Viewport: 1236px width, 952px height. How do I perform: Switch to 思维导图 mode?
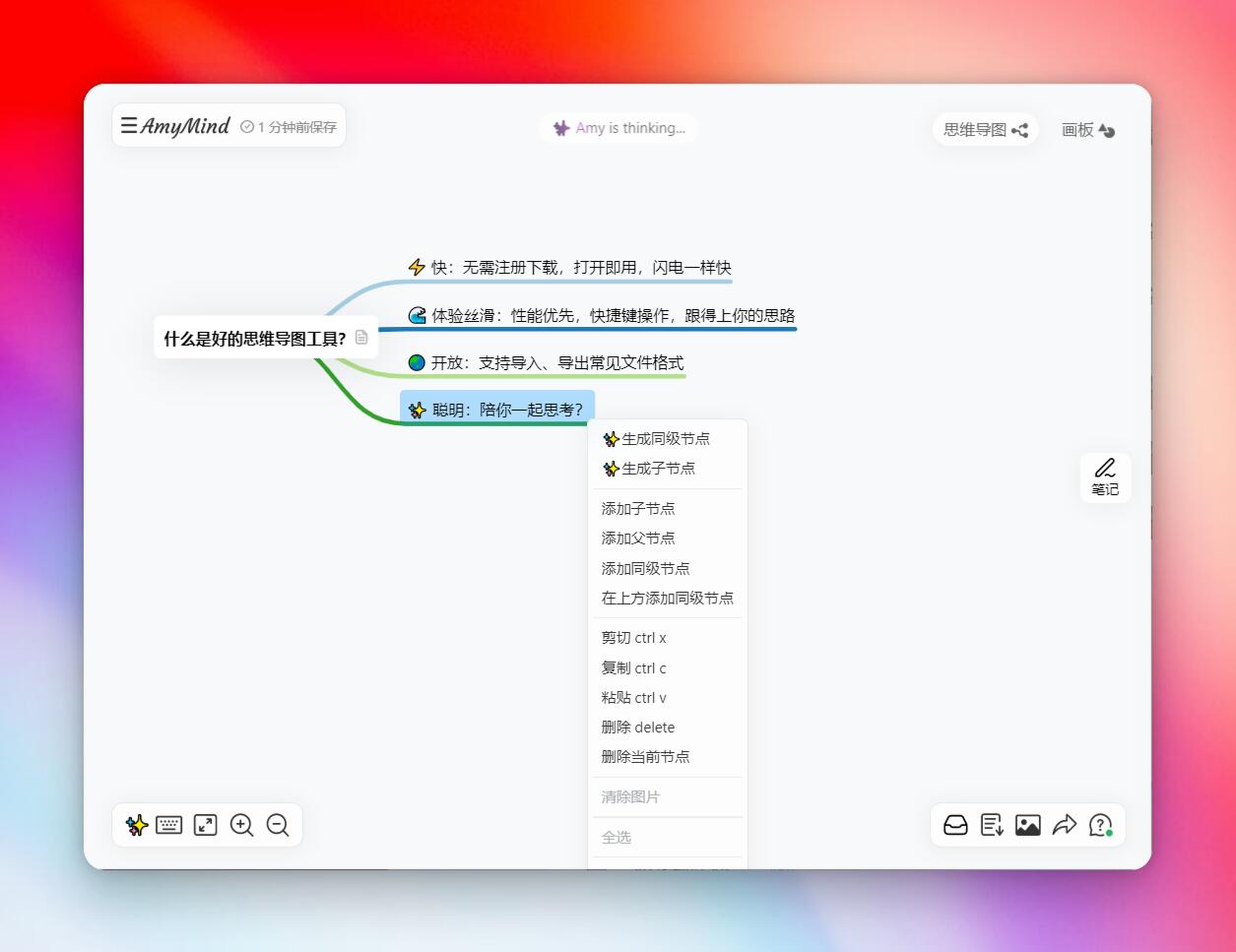[985, 130]
